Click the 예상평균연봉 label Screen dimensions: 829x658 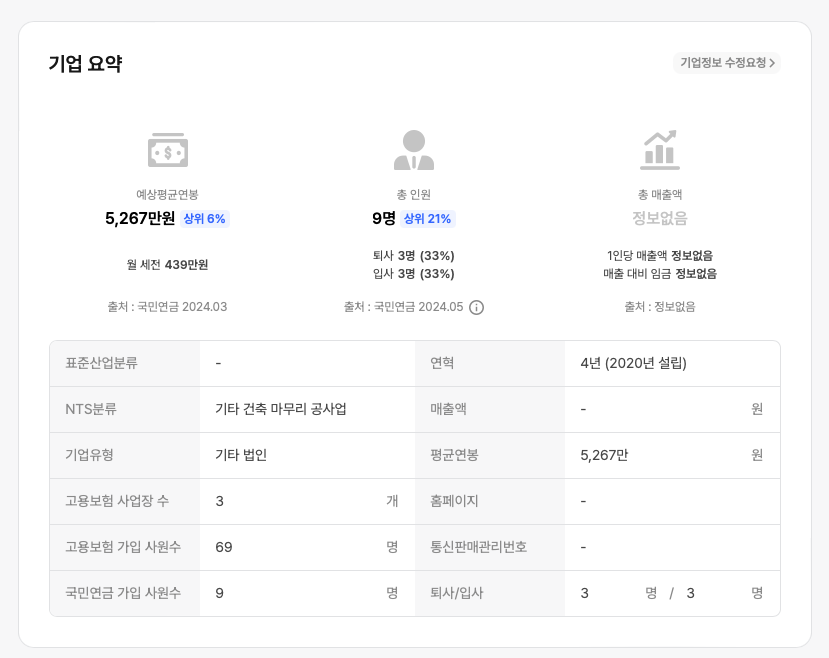pos(167,195)
